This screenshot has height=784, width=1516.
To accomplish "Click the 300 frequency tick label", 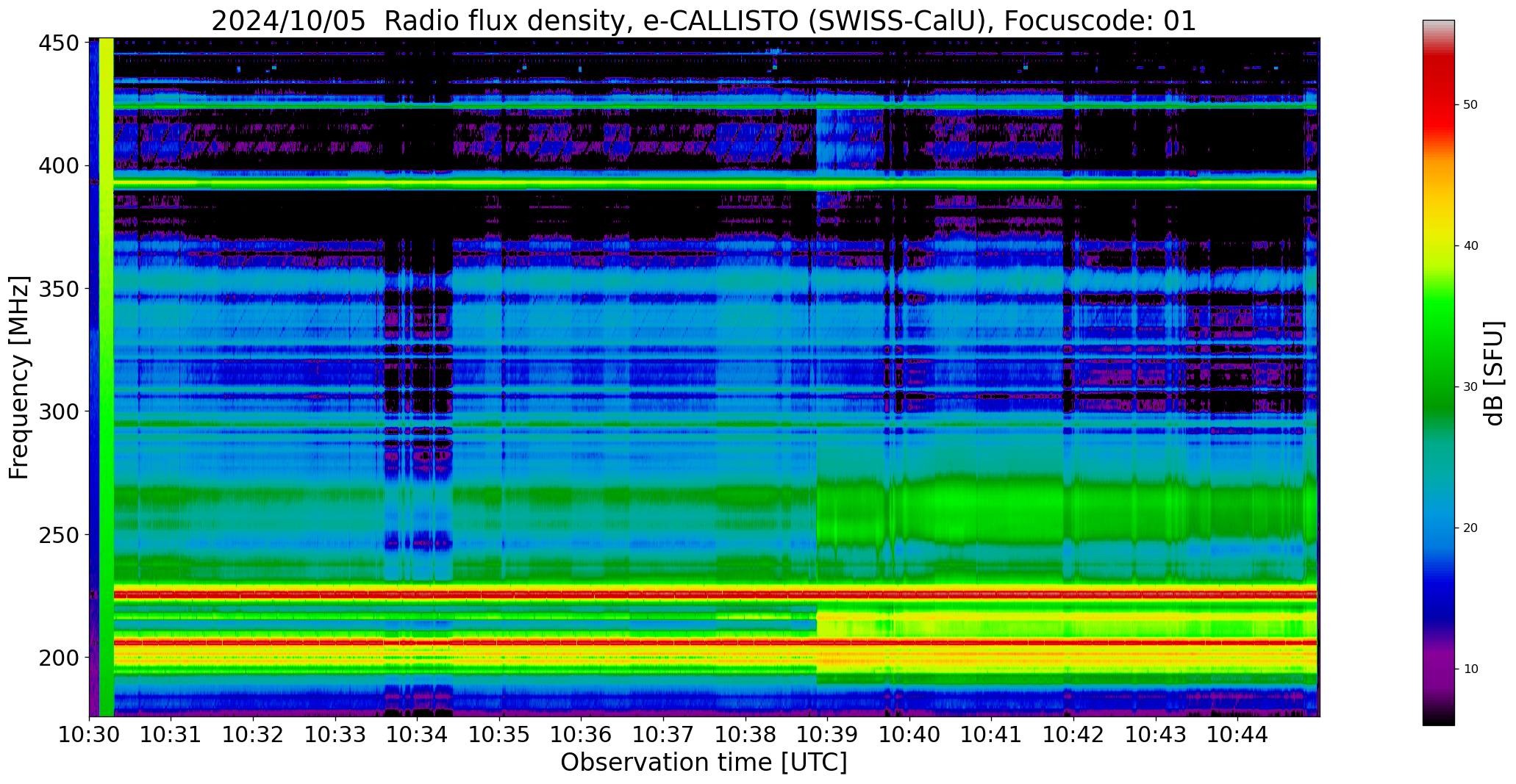I will [x=58, y=411].
